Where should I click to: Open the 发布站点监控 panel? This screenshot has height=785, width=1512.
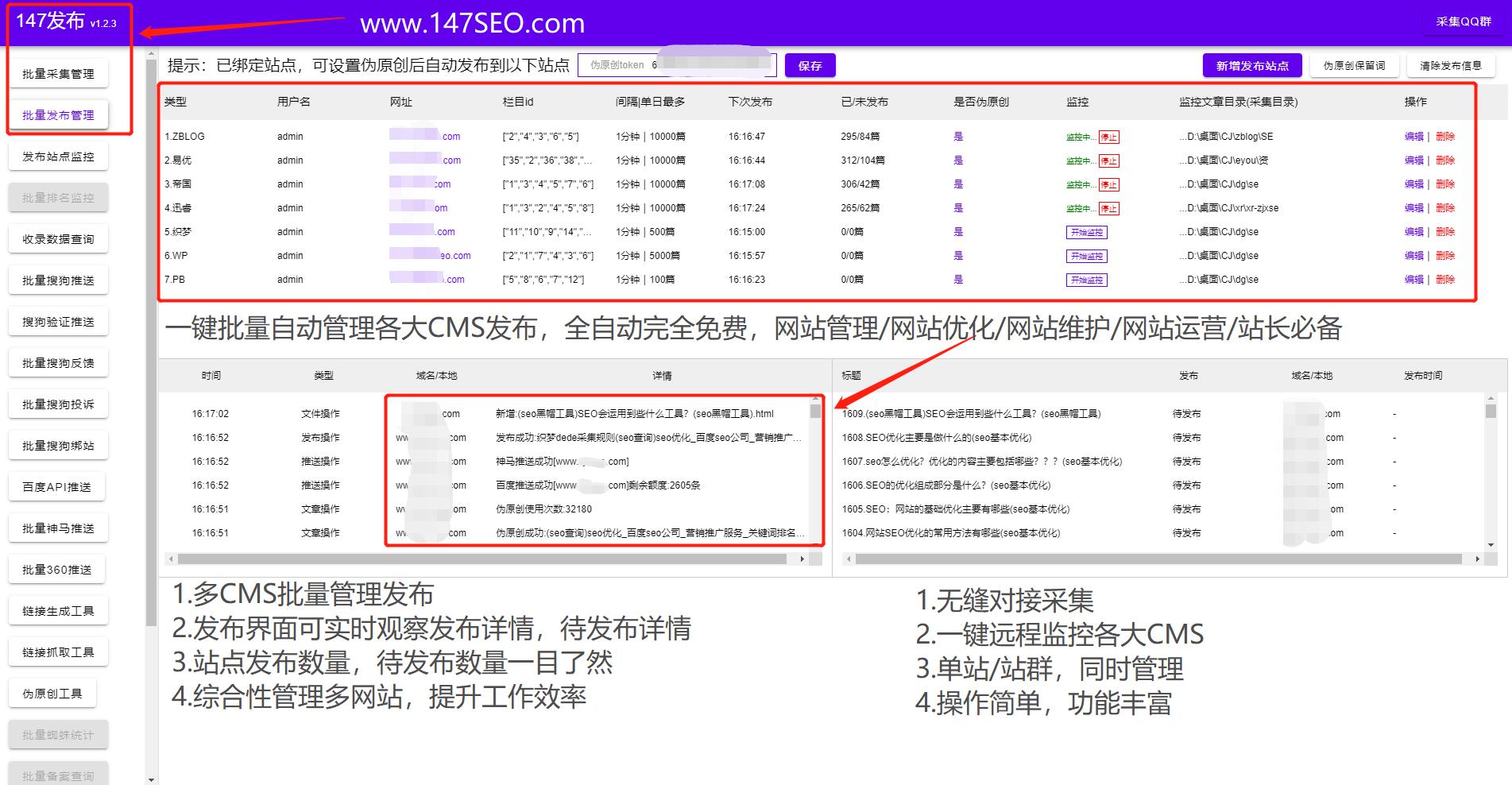click(x=58, y=156)
